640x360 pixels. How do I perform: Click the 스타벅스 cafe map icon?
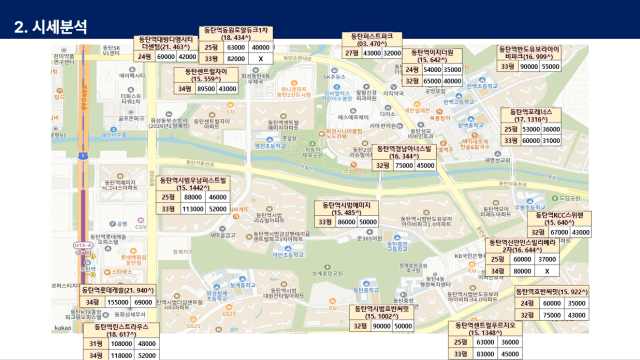coord(107,272)
